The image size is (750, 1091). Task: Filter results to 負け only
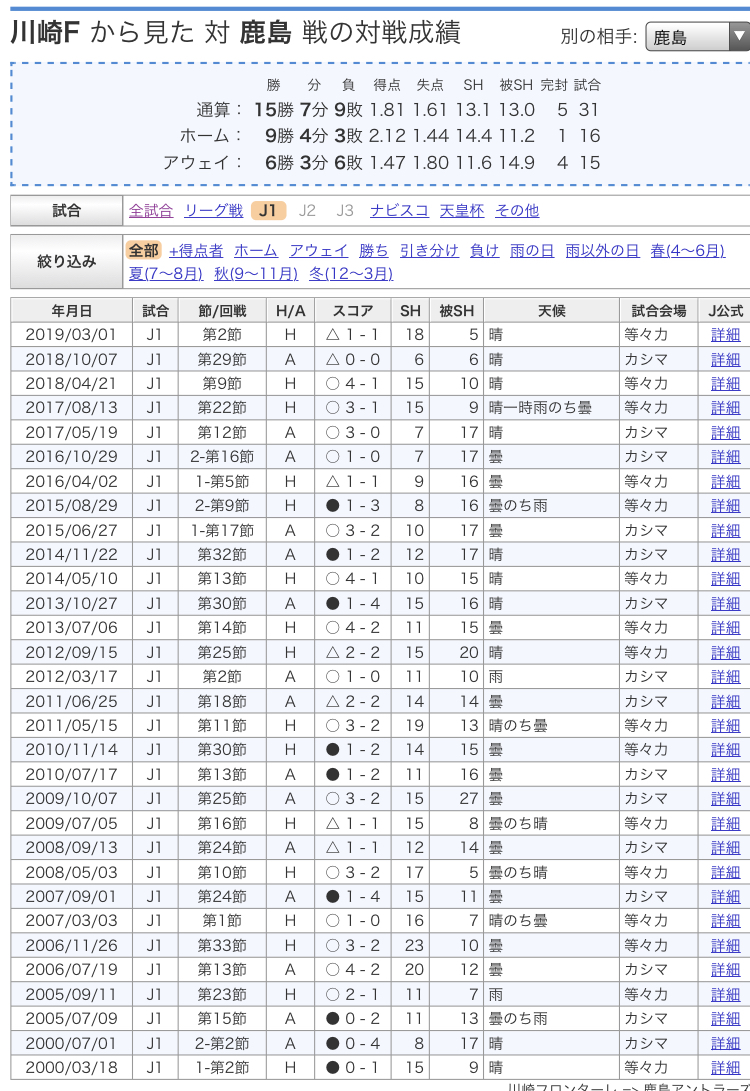[484, 250]
